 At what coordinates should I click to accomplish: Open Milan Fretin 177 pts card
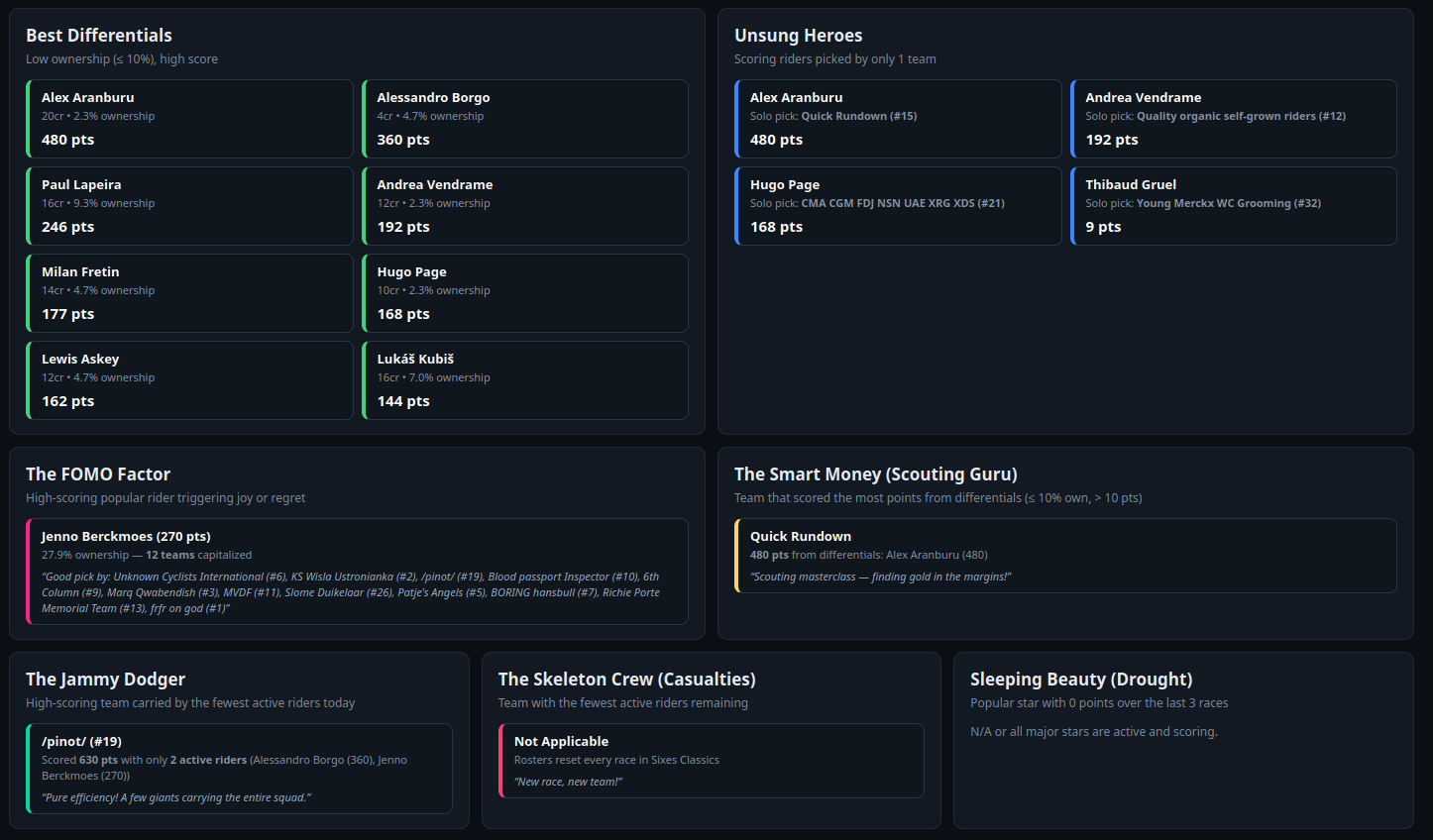tap(189, 293)
